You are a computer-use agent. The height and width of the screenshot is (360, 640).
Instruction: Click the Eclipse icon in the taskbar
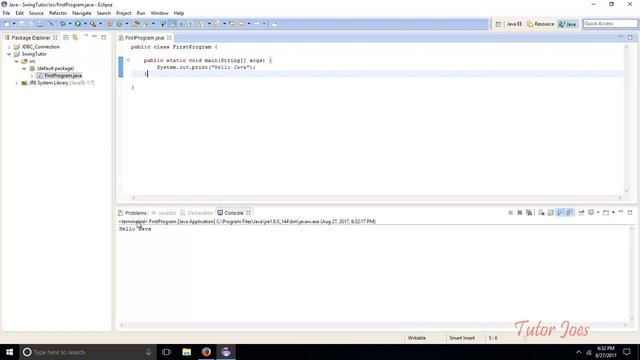pos(226,352)
